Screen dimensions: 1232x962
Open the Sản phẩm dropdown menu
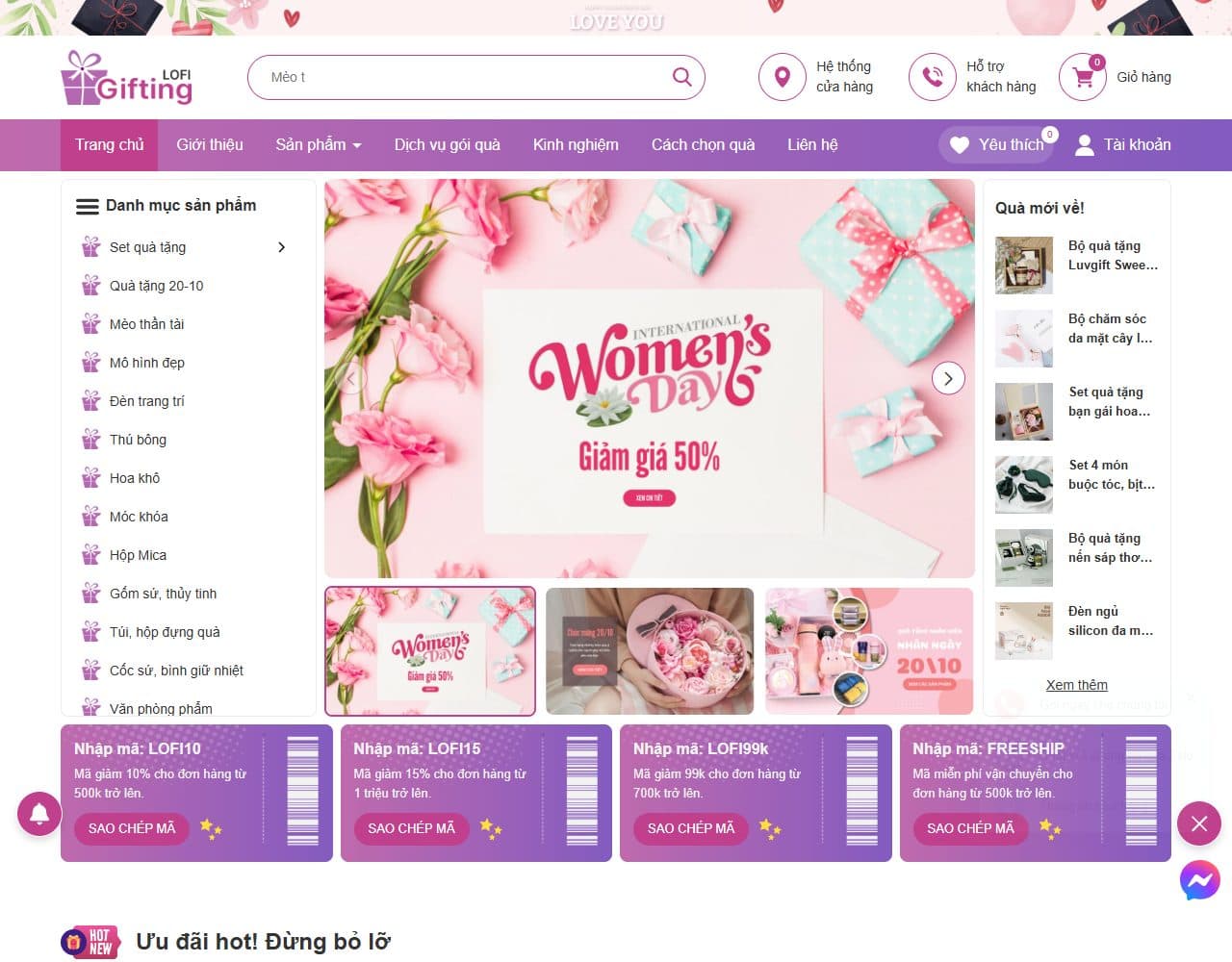(319, 144)
